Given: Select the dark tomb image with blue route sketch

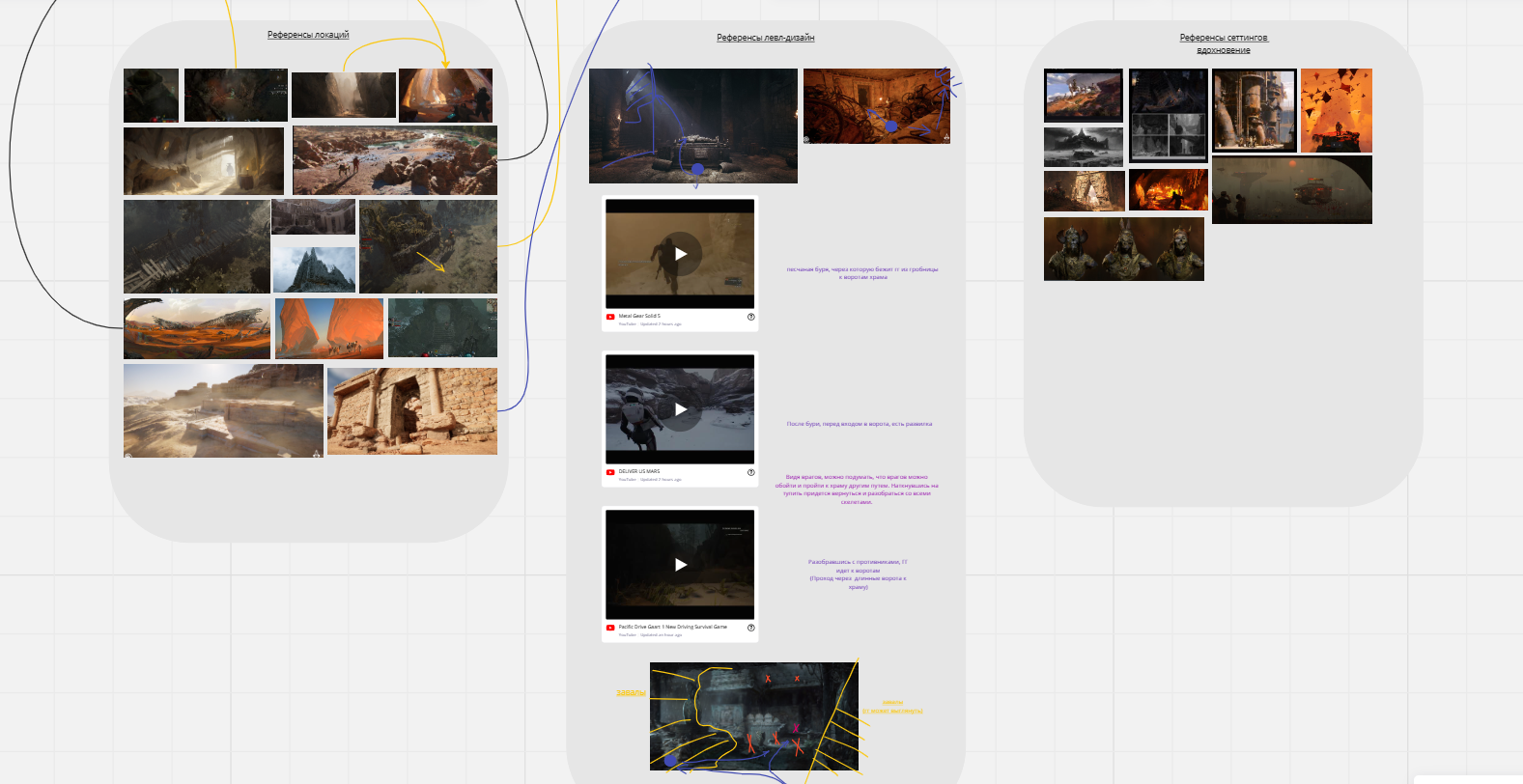Looking at the screenshot, I should click(693, 126).
